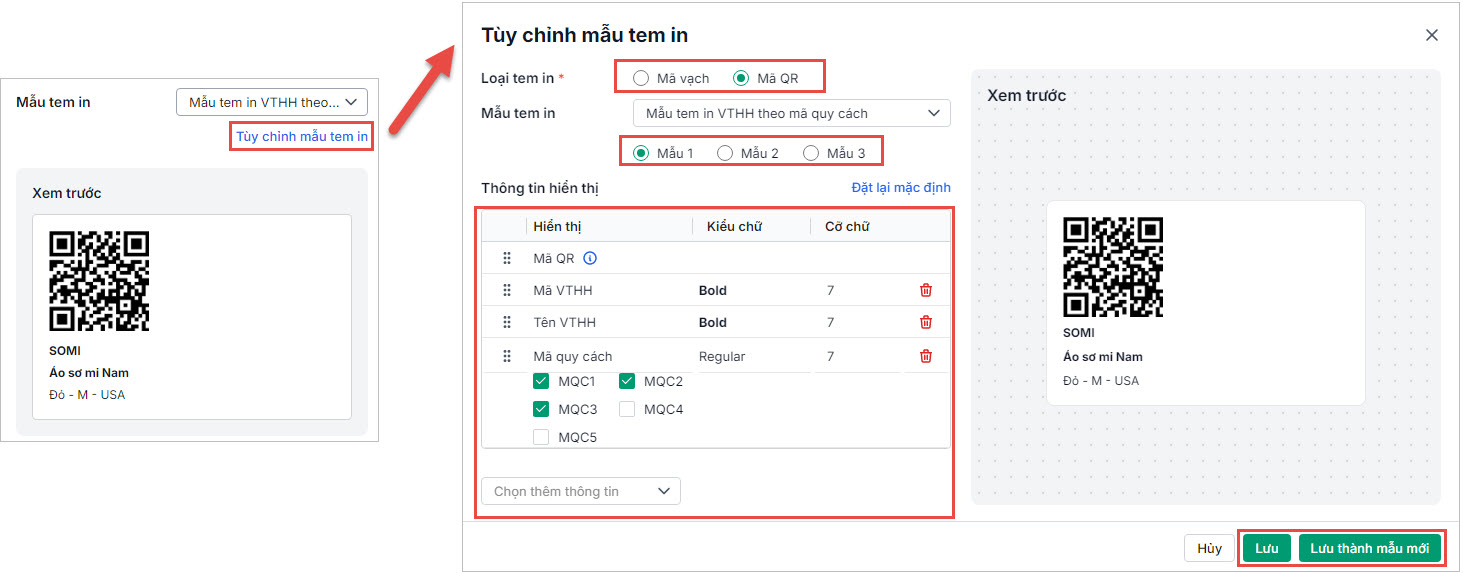Uncheck the MQC2 checkbox

point(627,381)
